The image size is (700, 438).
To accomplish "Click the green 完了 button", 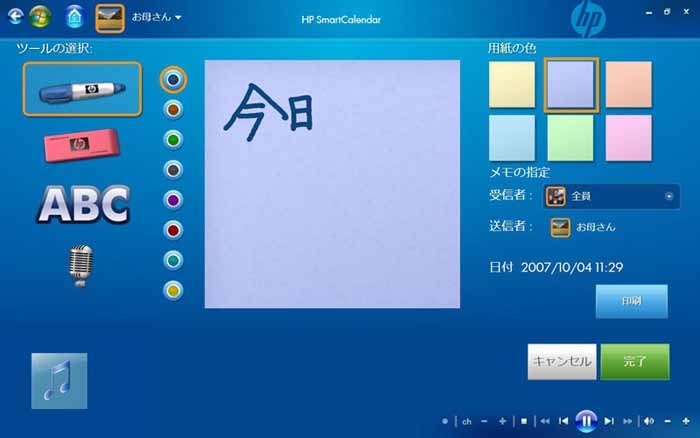I will [x=635, y=362].
